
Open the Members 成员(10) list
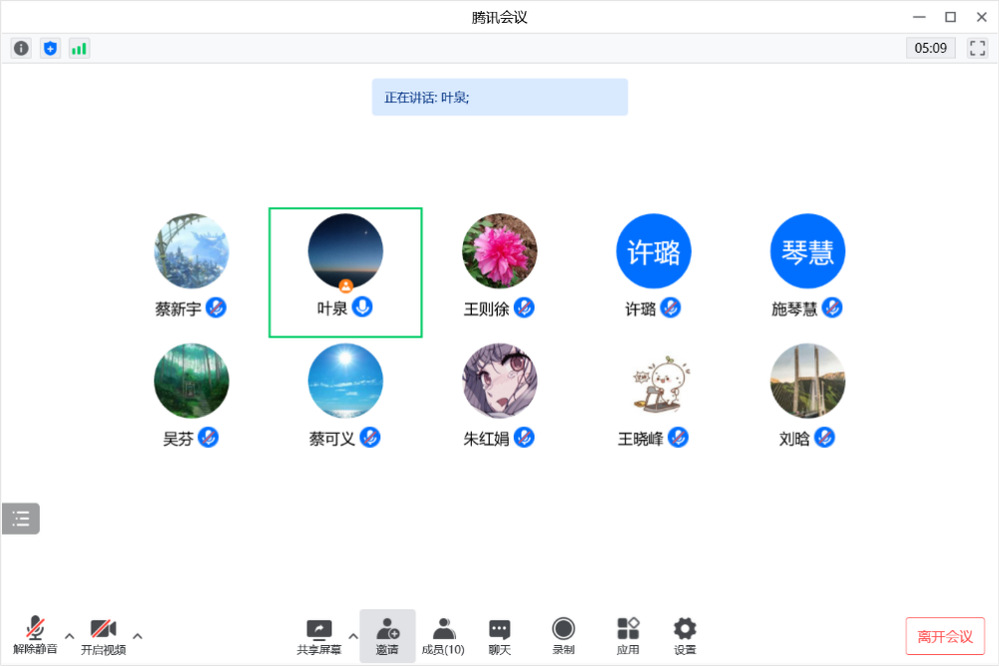(x=443, y=636)
